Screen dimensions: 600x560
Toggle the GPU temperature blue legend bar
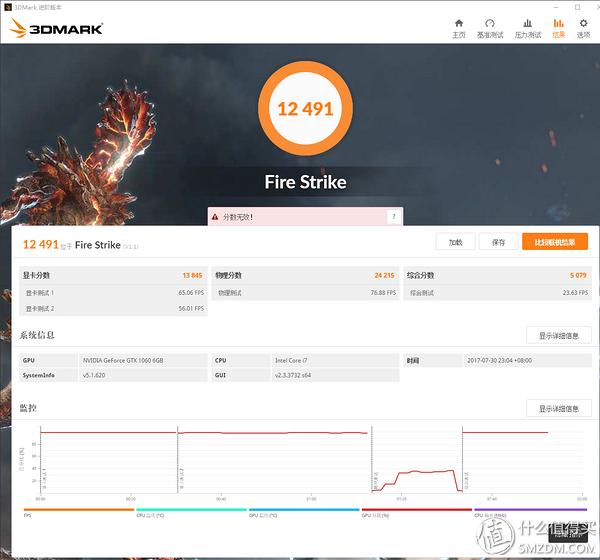(304, 509)
